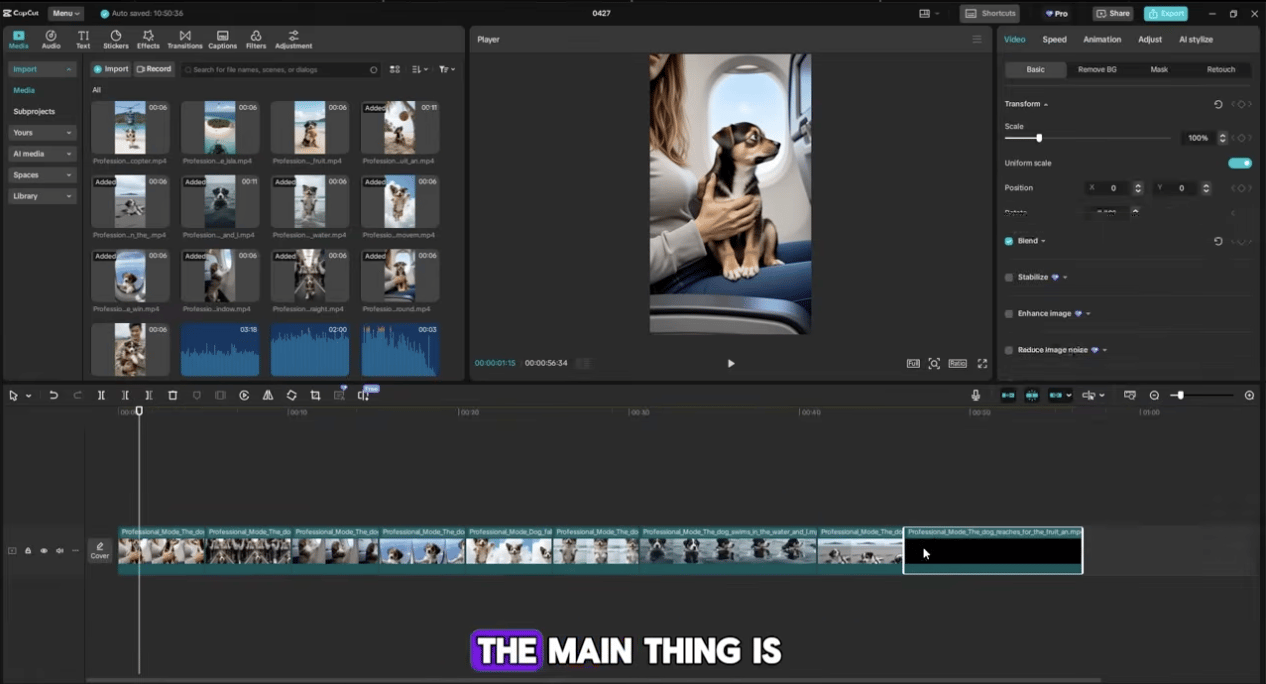Play the preview in the player
This screenshot has width=1266, height=684.
pyautogui.click(x=731, y=364)
